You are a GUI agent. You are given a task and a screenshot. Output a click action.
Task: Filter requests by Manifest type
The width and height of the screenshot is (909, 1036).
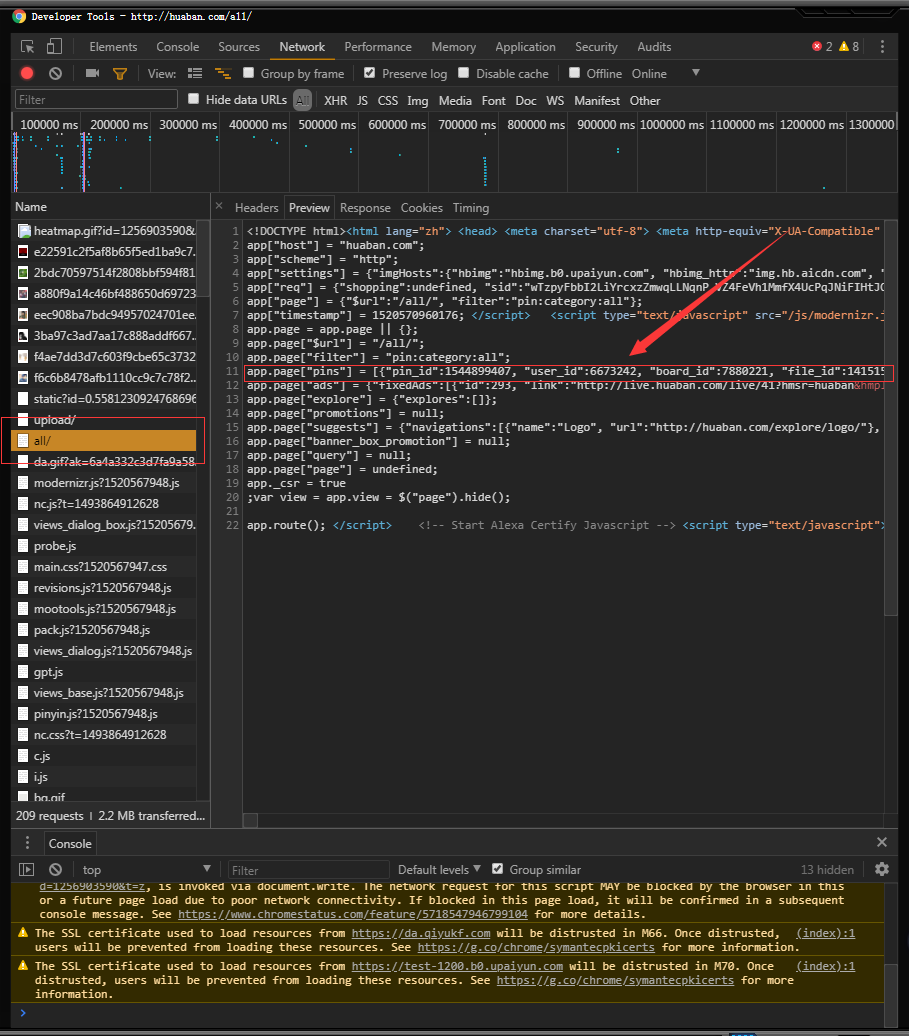pyautogui.click(x=597, y=100)
